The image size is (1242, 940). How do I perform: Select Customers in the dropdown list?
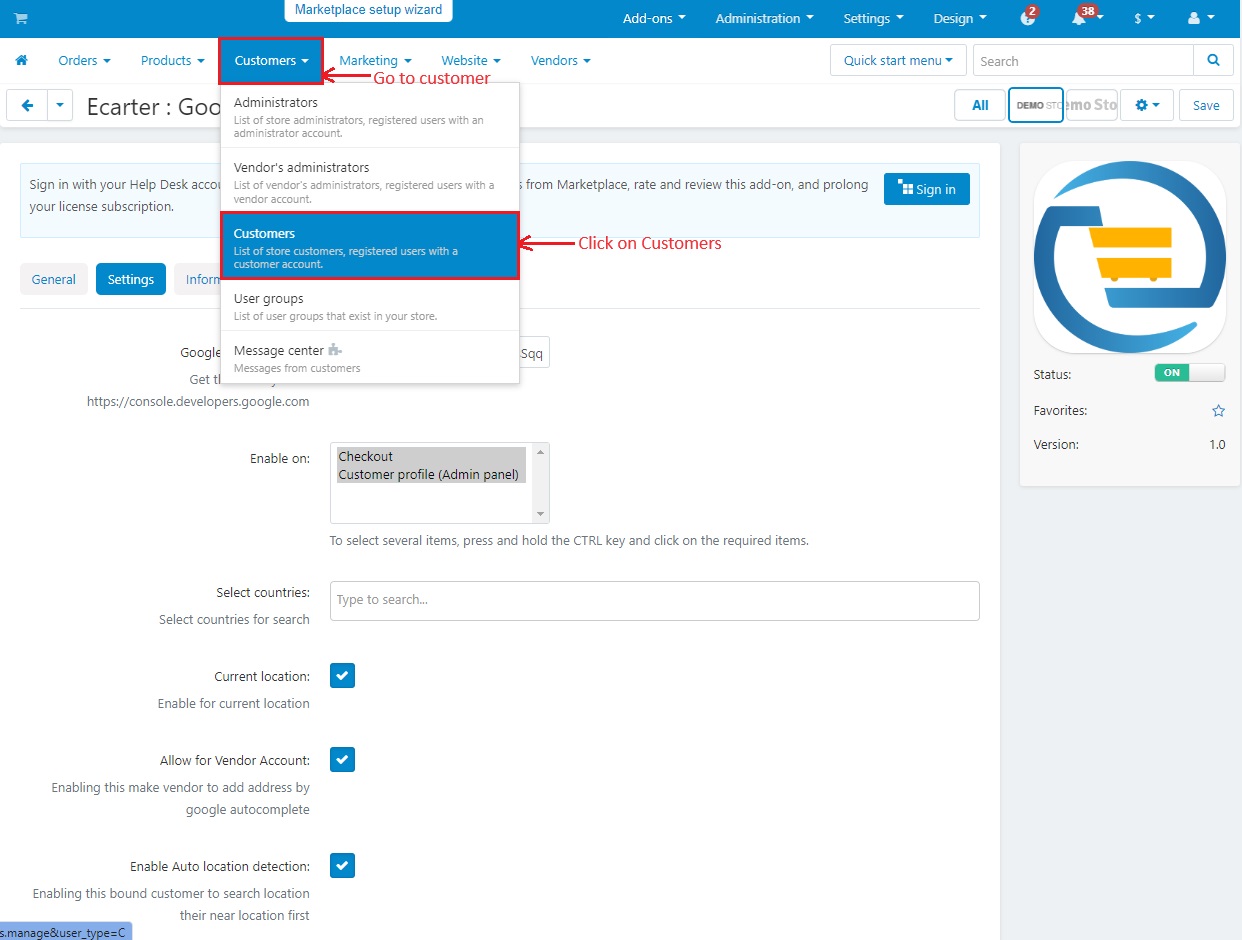point(370,245)
